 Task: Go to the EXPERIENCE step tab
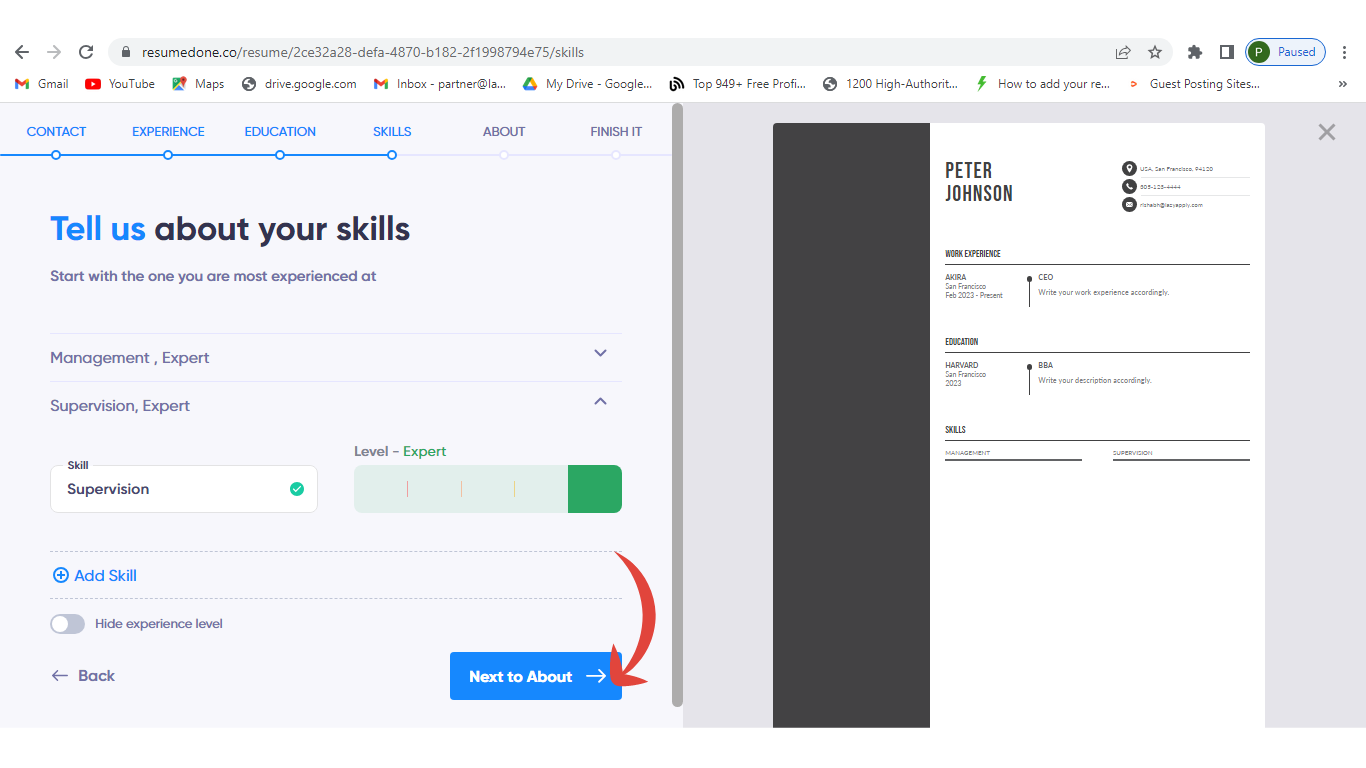click(x=168, y=132)
